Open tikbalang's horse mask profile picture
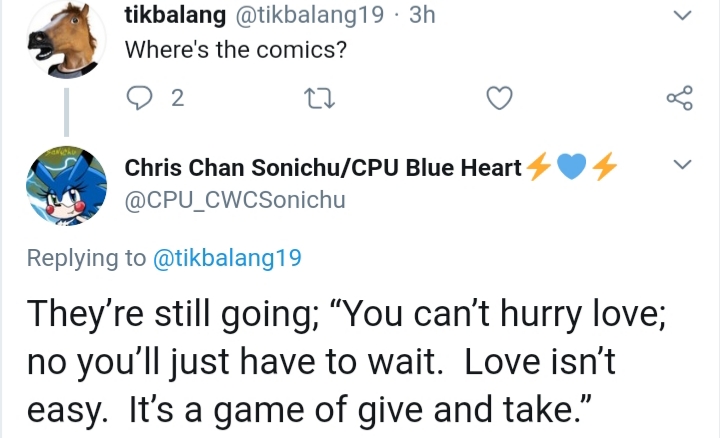 [67, 39]
